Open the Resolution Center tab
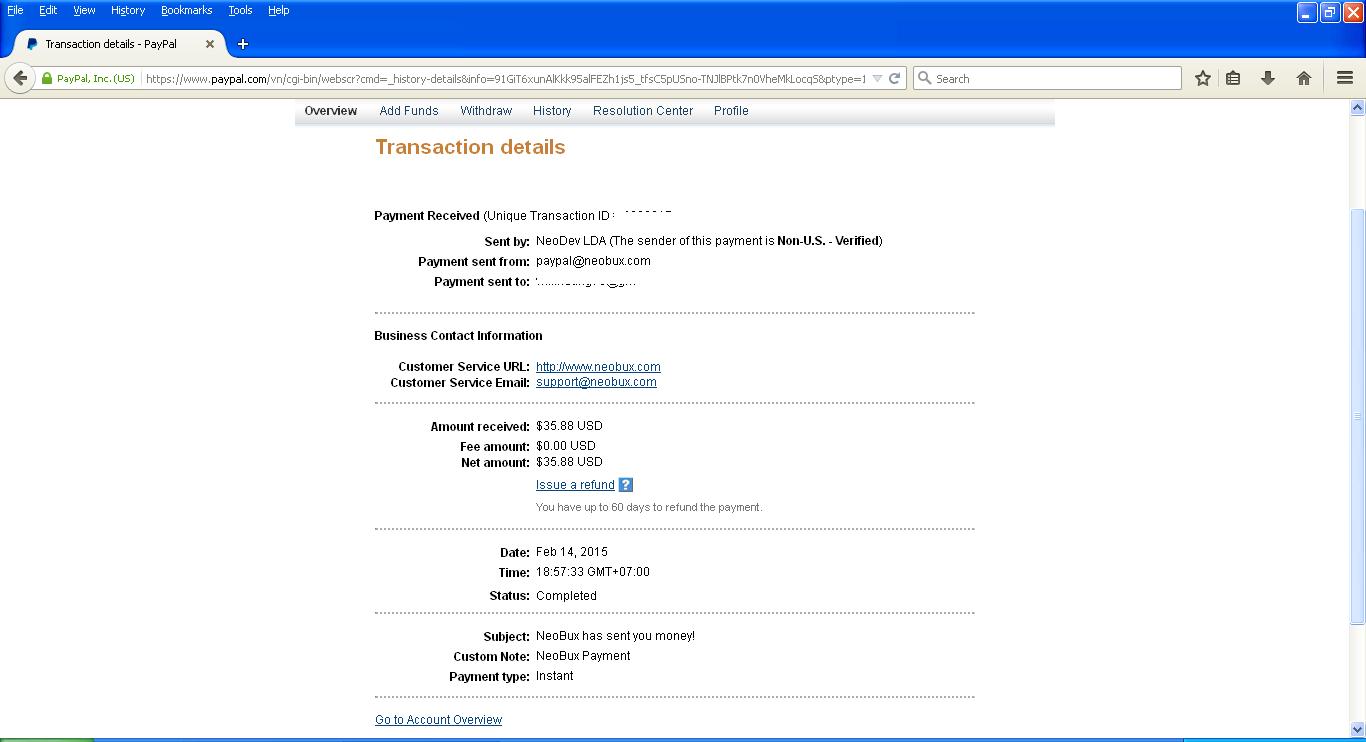The width and height of the screenshot is (1366, 742). (643, 111)
